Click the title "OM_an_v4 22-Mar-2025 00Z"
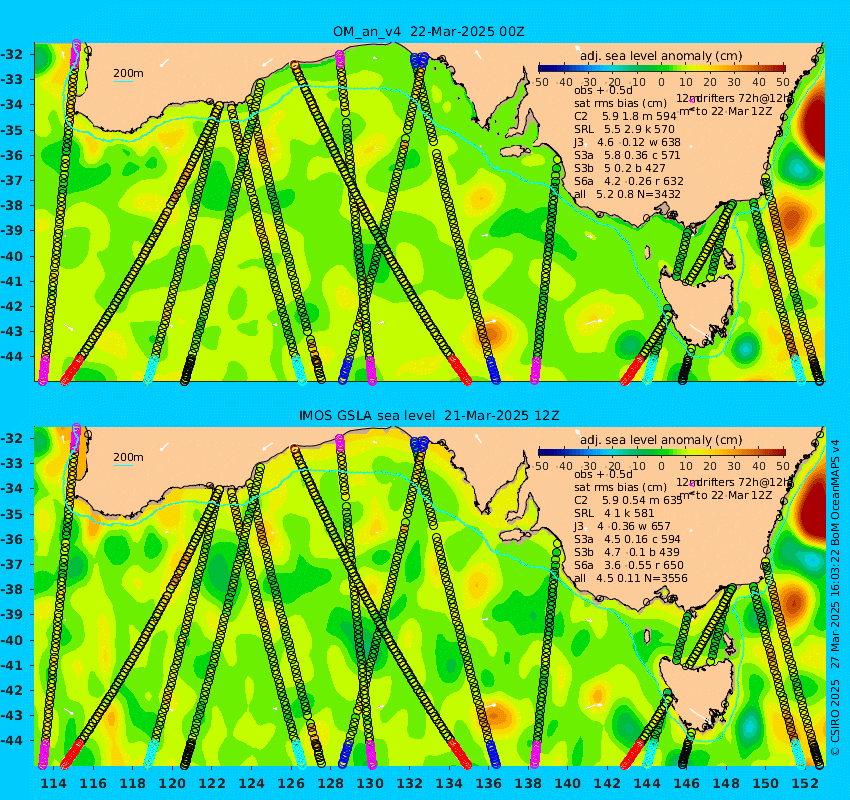The height and width of the screenshot is (800, 850). [x=428, y=31]
